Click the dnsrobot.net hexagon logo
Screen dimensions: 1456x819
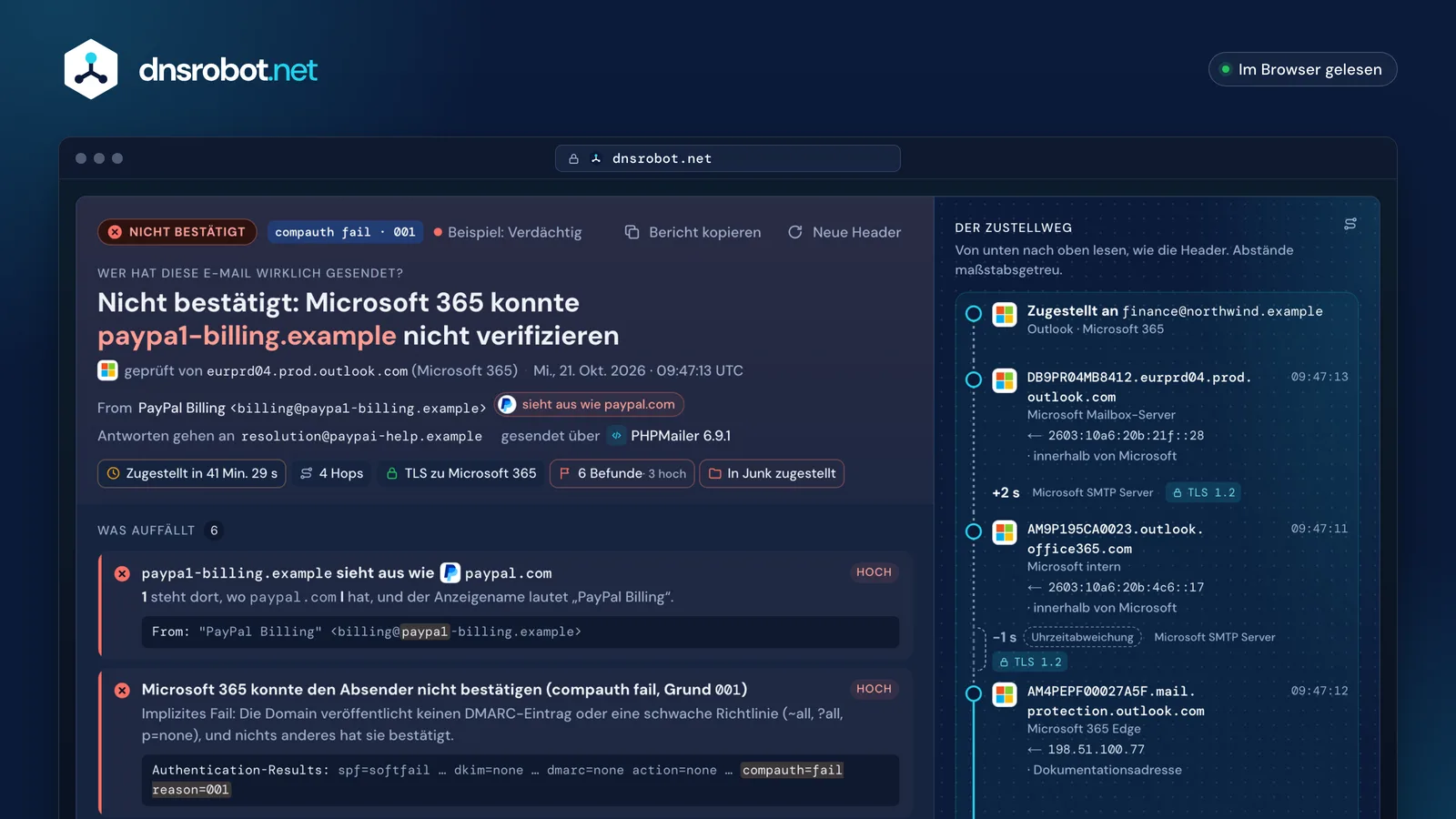[x=91, y=69]
